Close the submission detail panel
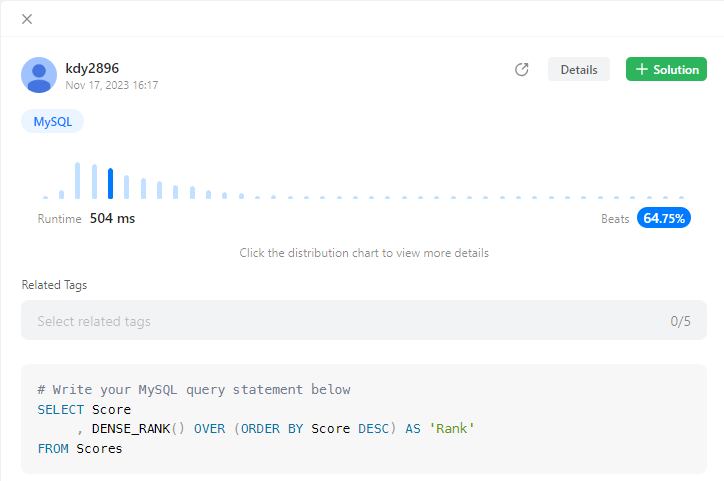The width and height of the screenshot is (724, 481). 27,19
